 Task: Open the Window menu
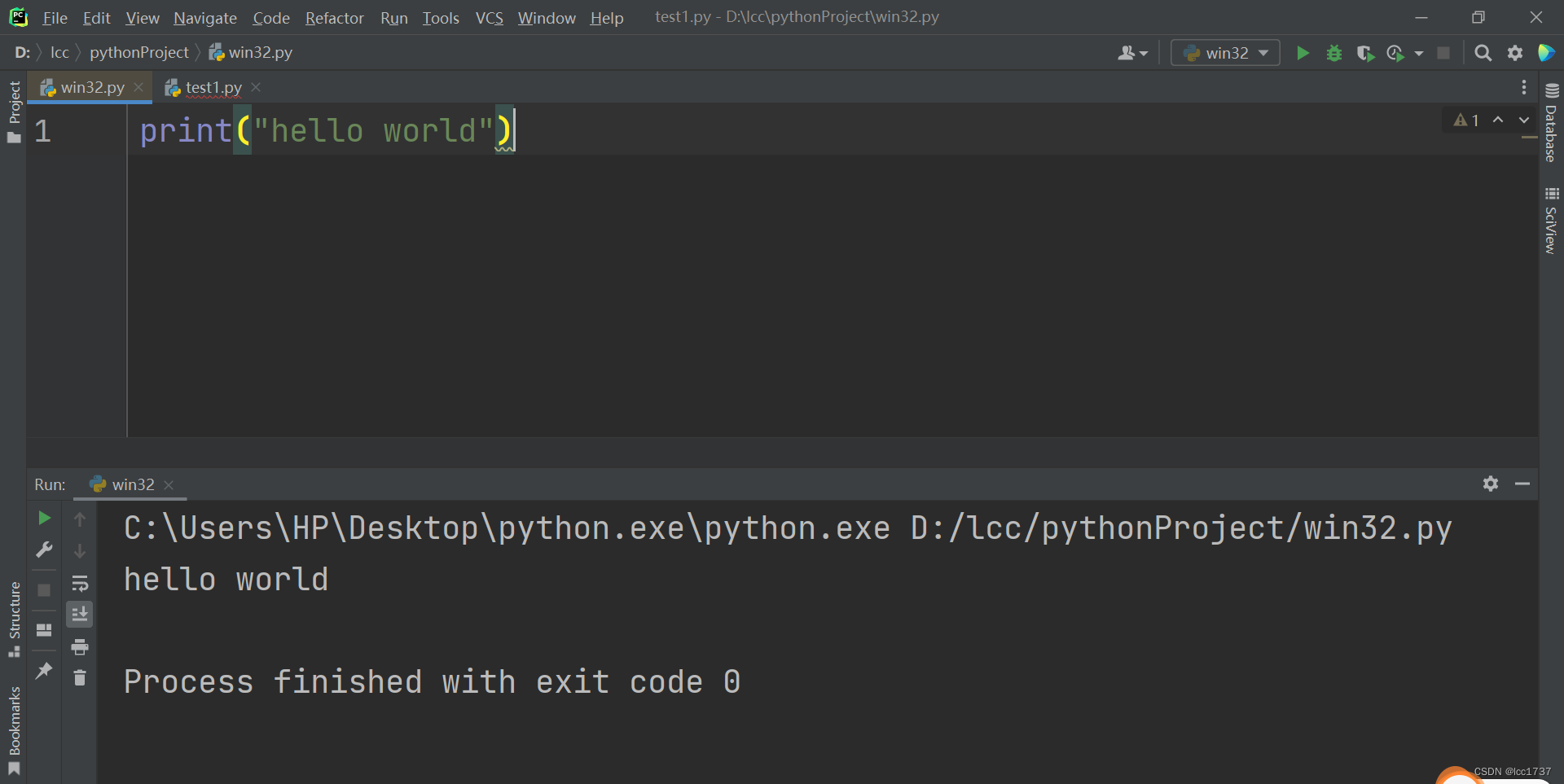tap(547, 18)
